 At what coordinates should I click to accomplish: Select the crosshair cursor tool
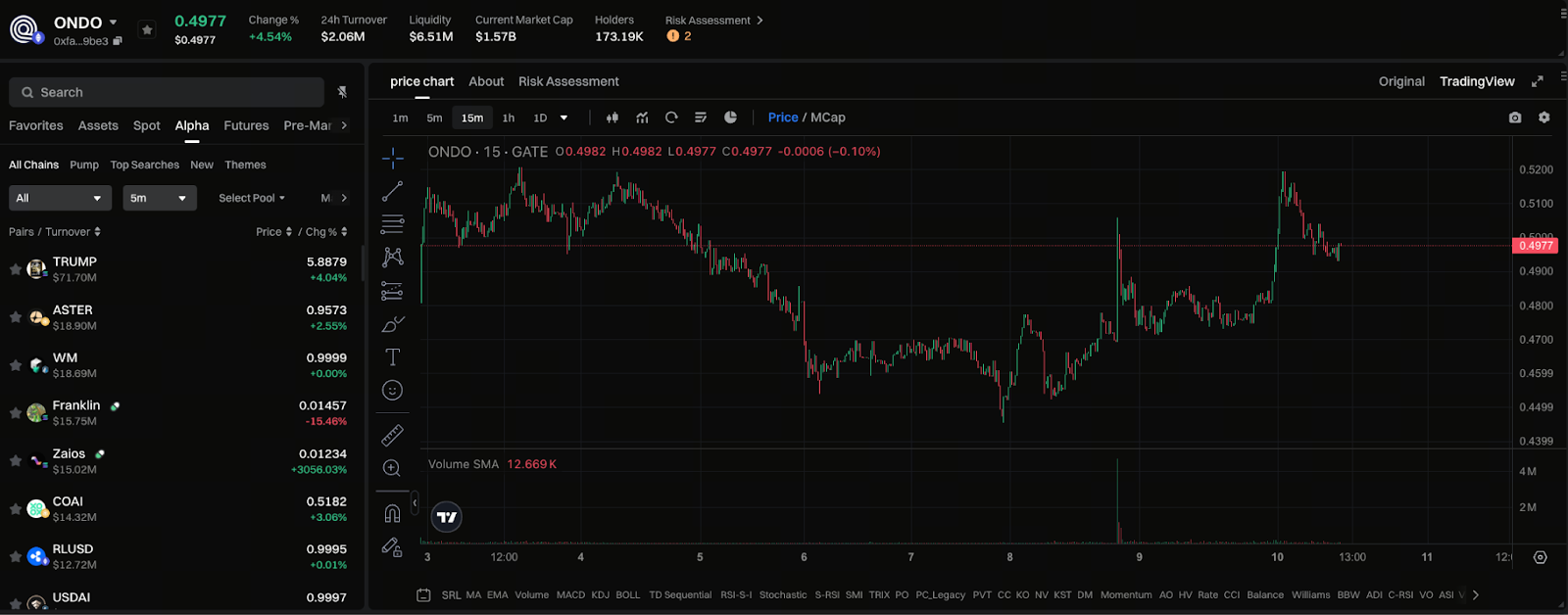click(x=392, y=158)
